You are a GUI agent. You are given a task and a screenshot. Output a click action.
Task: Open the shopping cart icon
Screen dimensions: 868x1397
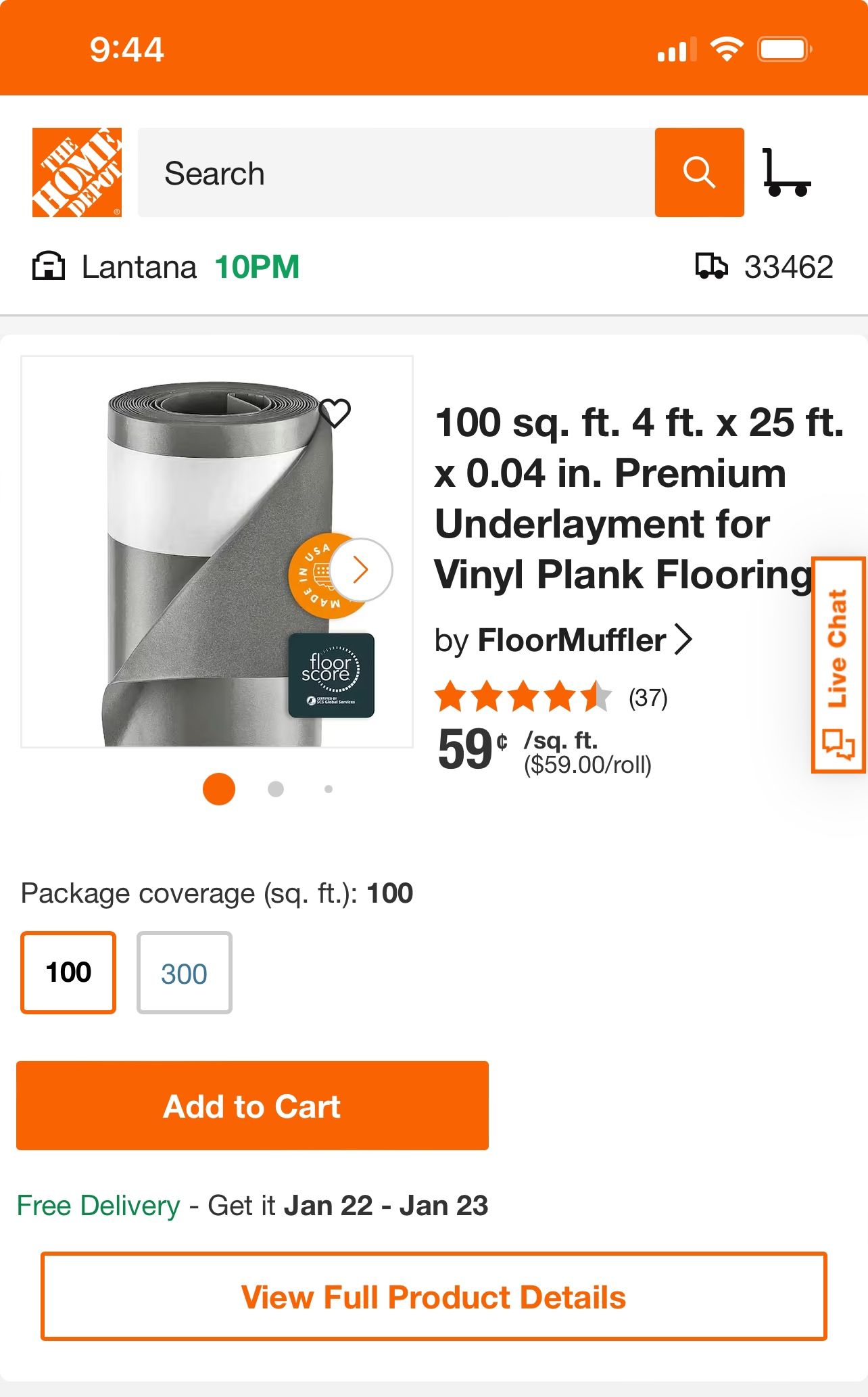pos(786,172)
